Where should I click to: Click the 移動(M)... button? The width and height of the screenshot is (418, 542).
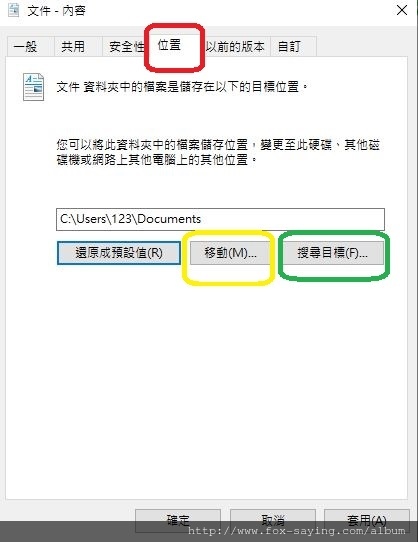tap(230, 253)
